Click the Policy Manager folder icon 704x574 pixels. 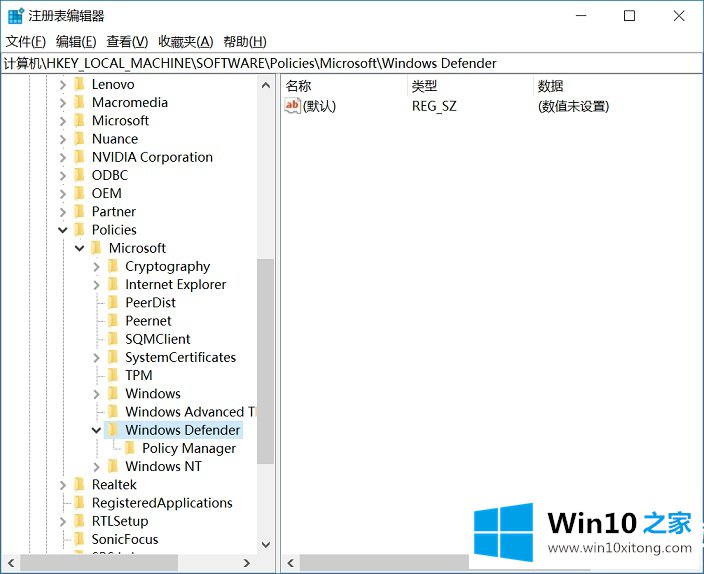point(130,448)
